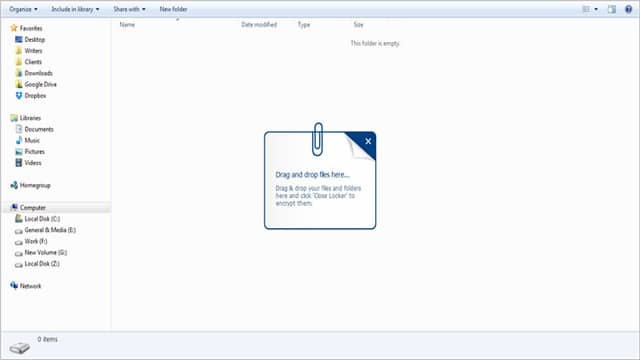Open the Music library
This screenshot has height=360, width=640.
point(32,140)
